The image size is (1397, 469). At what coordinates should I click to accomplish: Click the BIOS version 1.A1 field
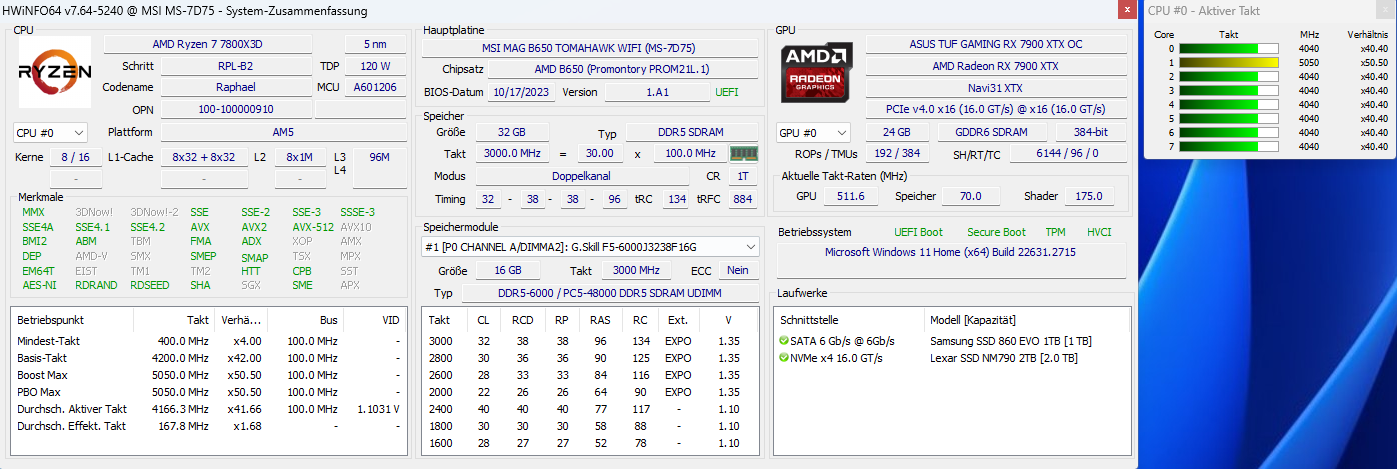(657, 92)
